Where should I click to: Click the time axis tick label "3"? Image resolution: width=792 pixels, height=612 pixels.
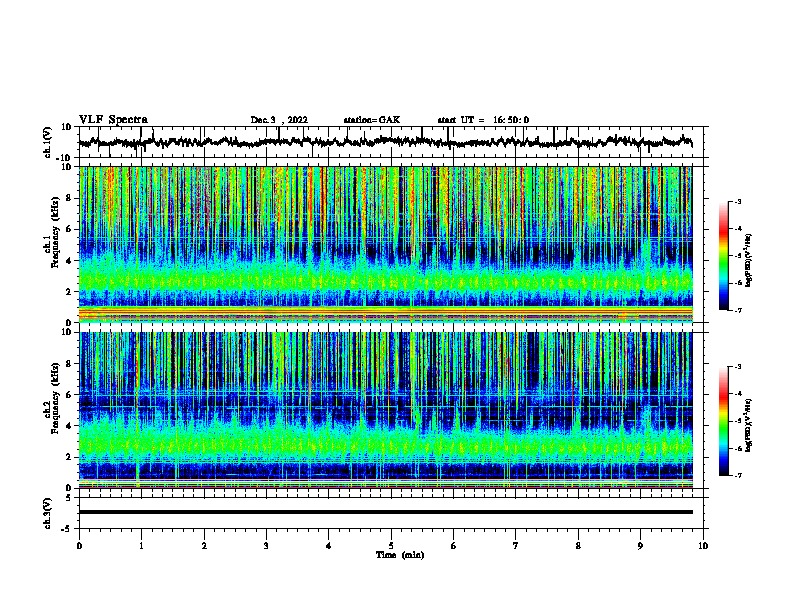266,546
